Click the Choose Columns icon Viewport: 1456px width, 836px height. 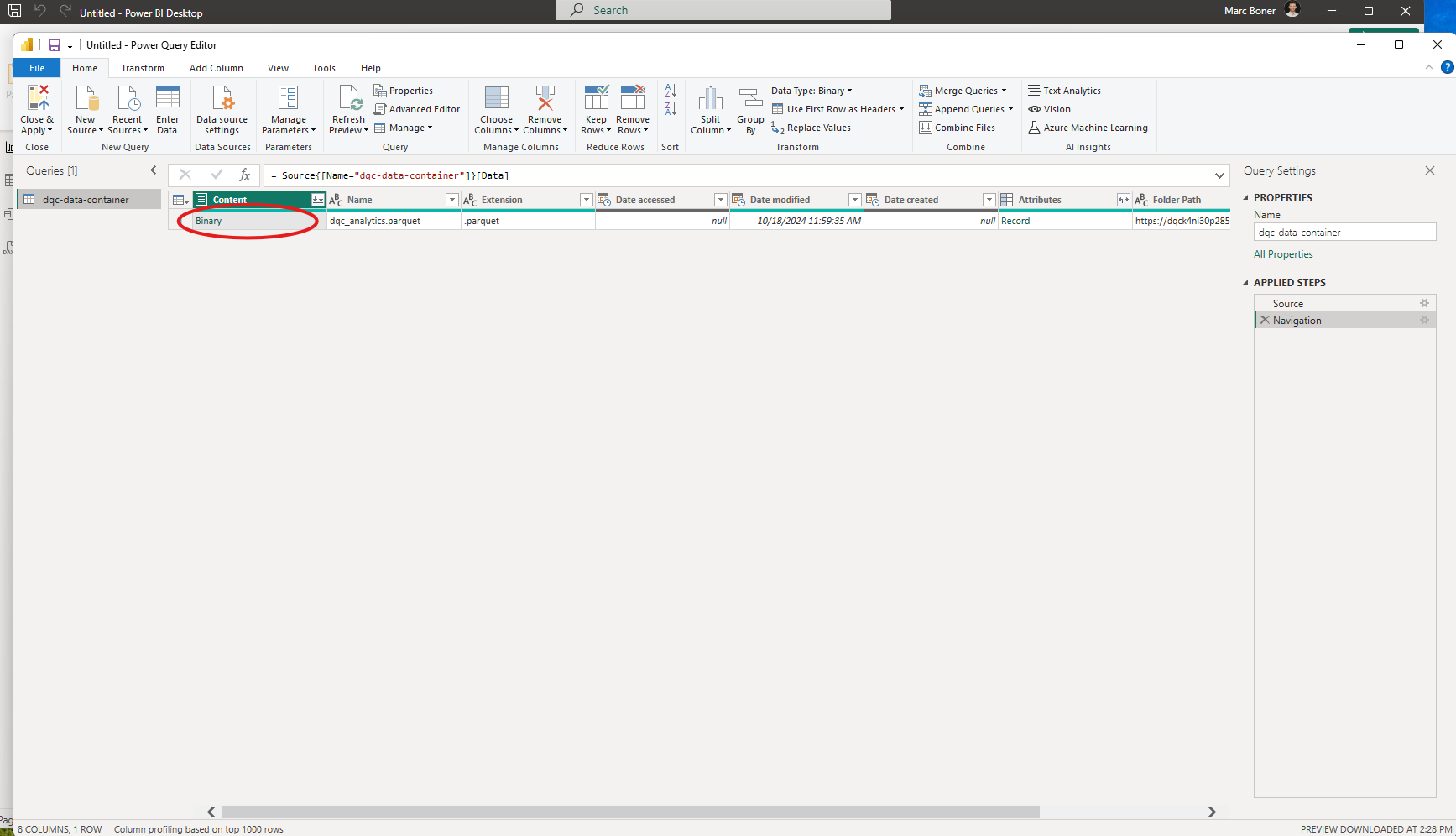pos(496,98)
